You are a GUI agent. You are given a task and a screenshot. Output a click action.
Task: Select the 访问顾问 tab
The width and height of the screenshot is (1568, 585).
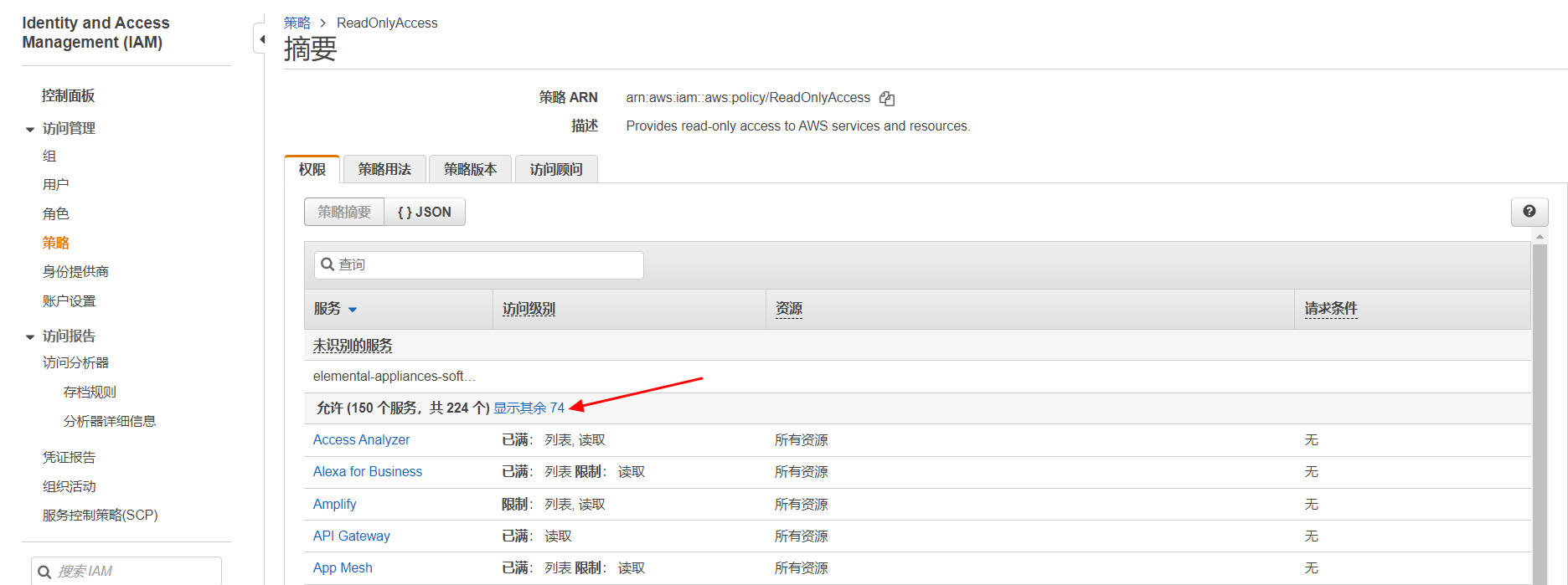555,169
